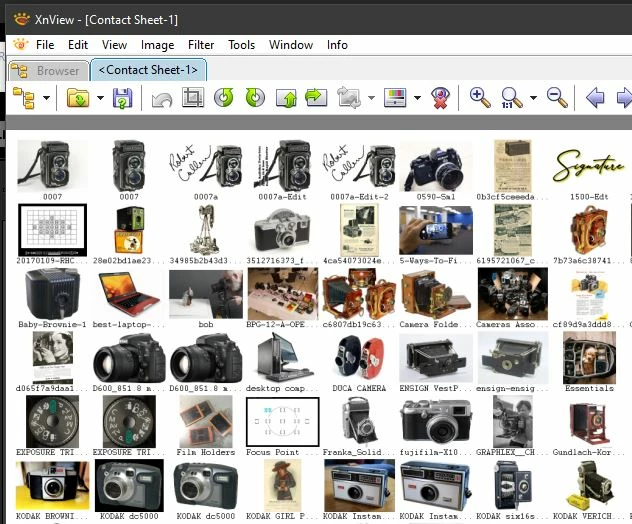Select the 0007a-Edit thumbnail
The image size is (632, 524).
pos(283,166)
